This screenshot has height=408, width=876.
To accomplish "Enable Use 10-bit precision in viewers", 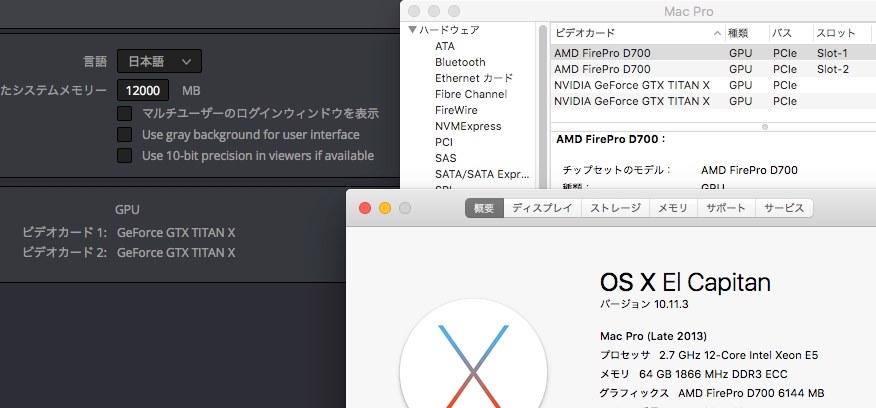I will 124,155.
